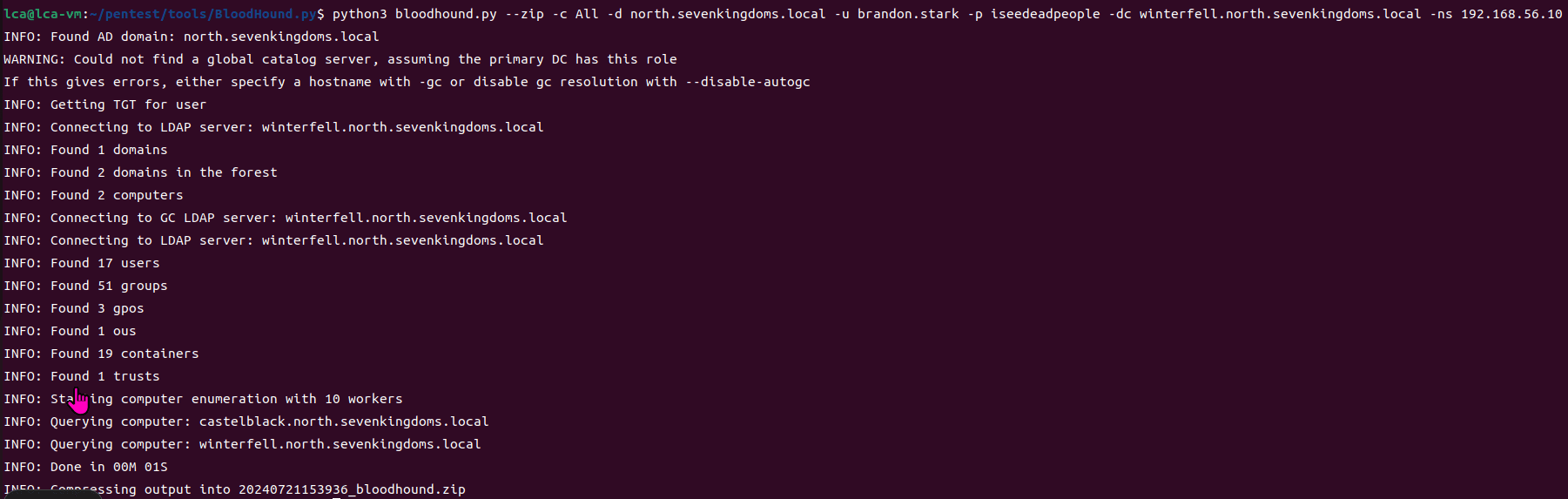Click the 20240721153936_bloodhound.zip filename
Viewport: 1568px width, 499px height.
352,489
